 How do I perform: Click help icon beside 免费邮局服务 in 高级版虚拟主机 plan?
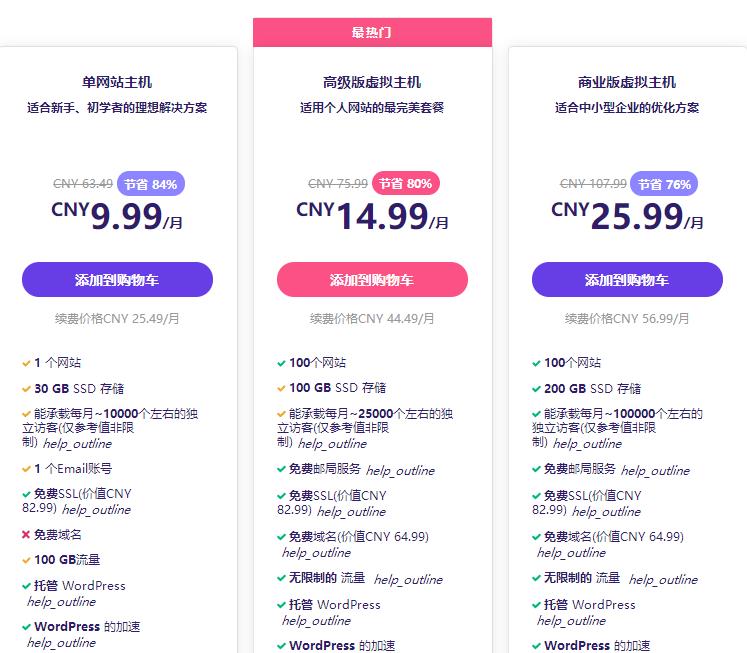pyautogui.click(x=400, y=470)
